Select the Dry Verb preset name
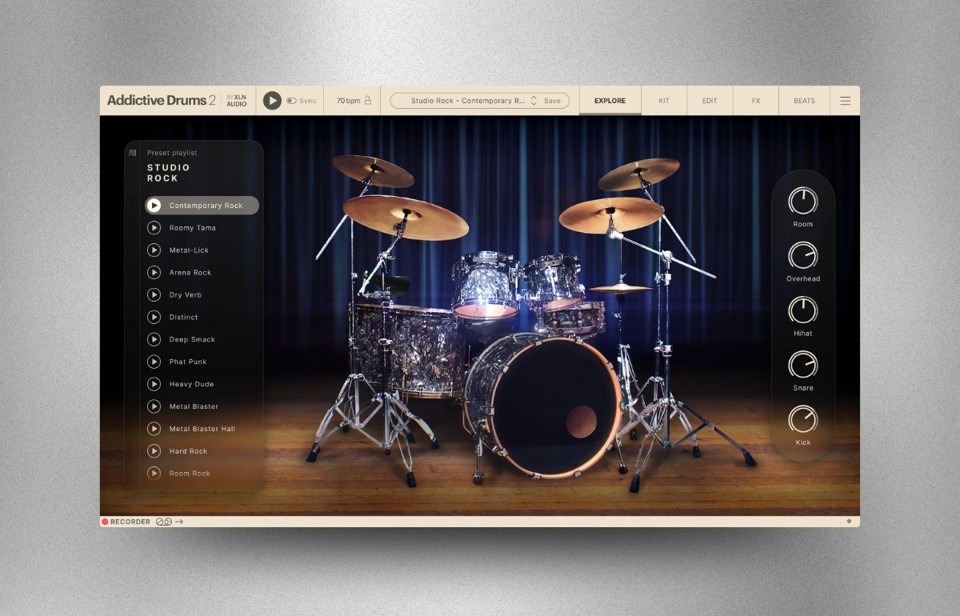960x616 pixels. point(185,295)
